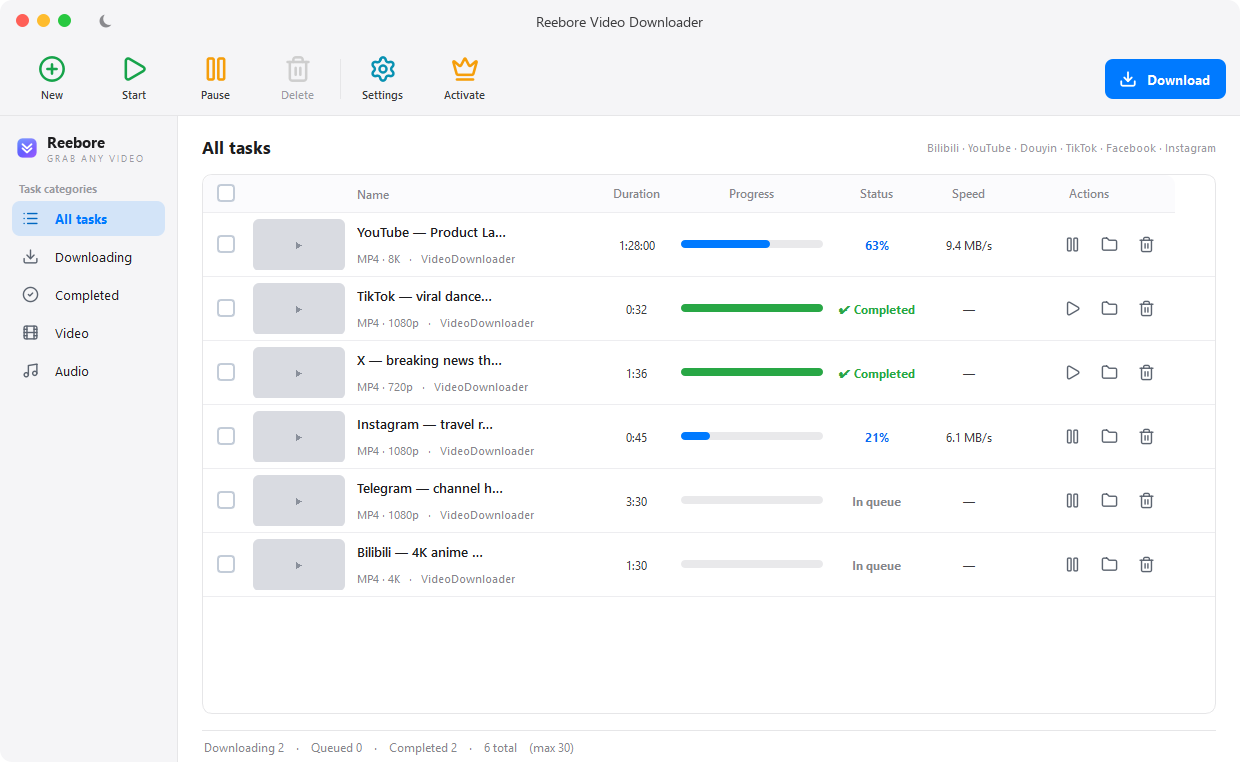
Task: Open folder for TikTok viral dance task
Action: 1110,309
